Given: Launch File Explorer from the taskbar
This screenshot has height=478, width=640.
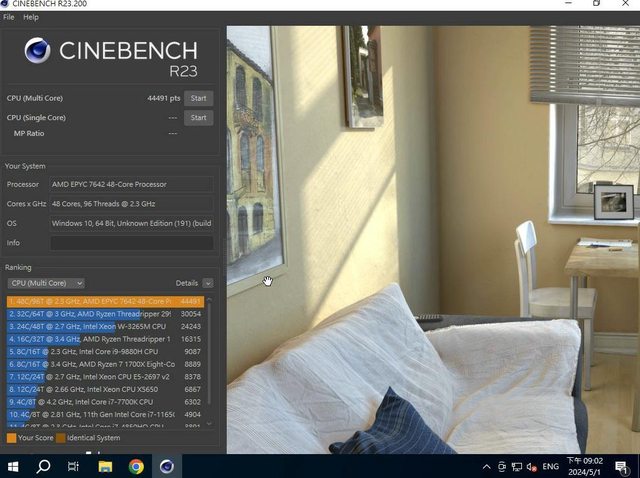Looking at the screenshot, I should pos(104,466).
